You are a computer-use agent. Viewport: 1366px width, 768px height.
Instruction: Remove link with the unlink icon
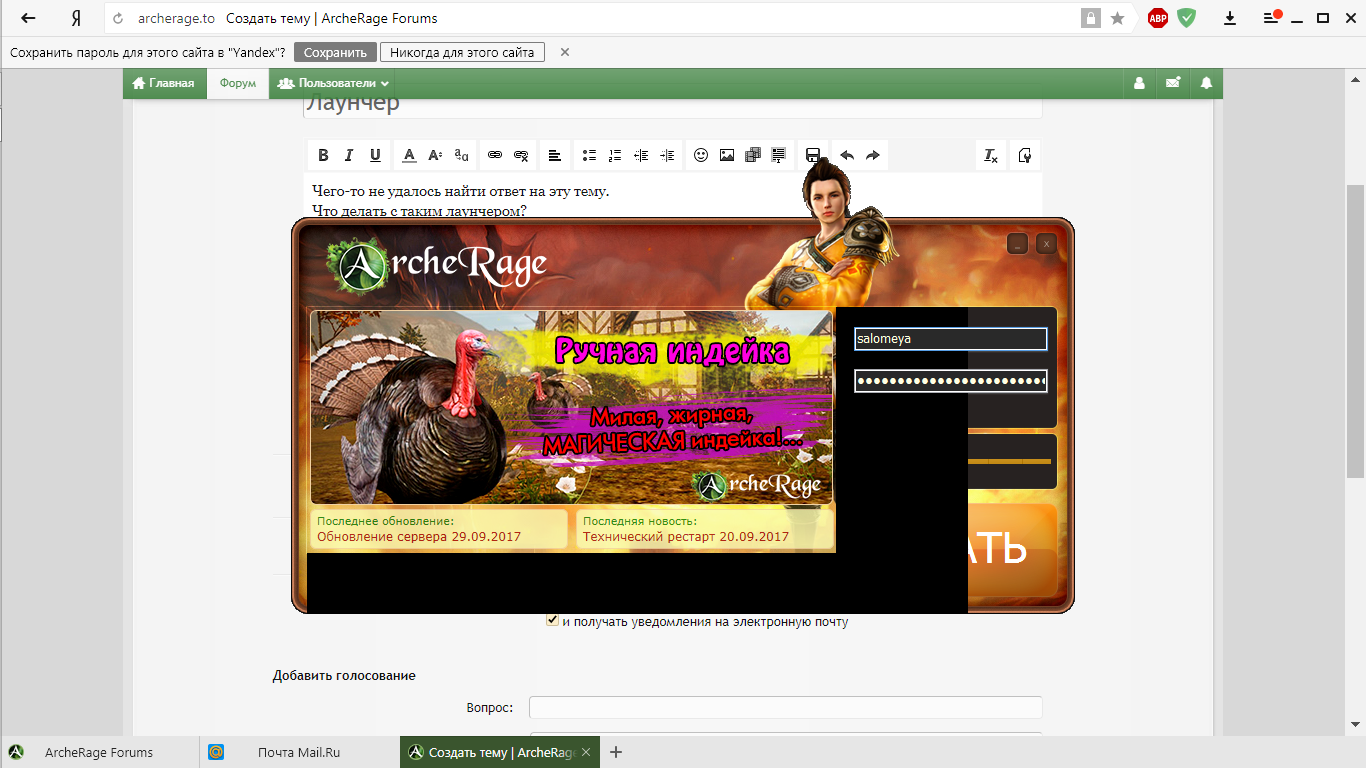point(521,155)
